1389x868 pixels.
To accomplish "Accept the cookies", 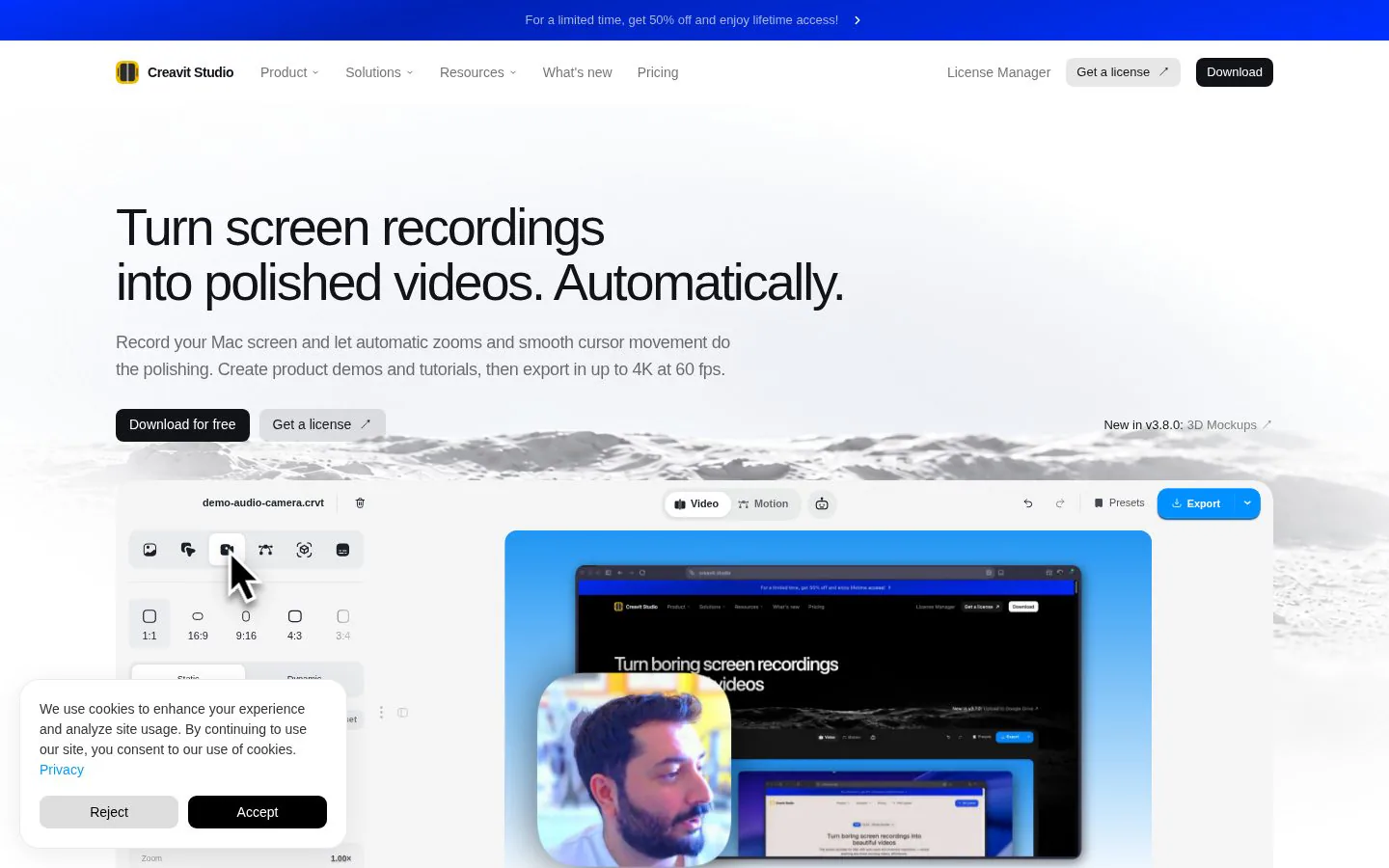I will coord(258,812).
